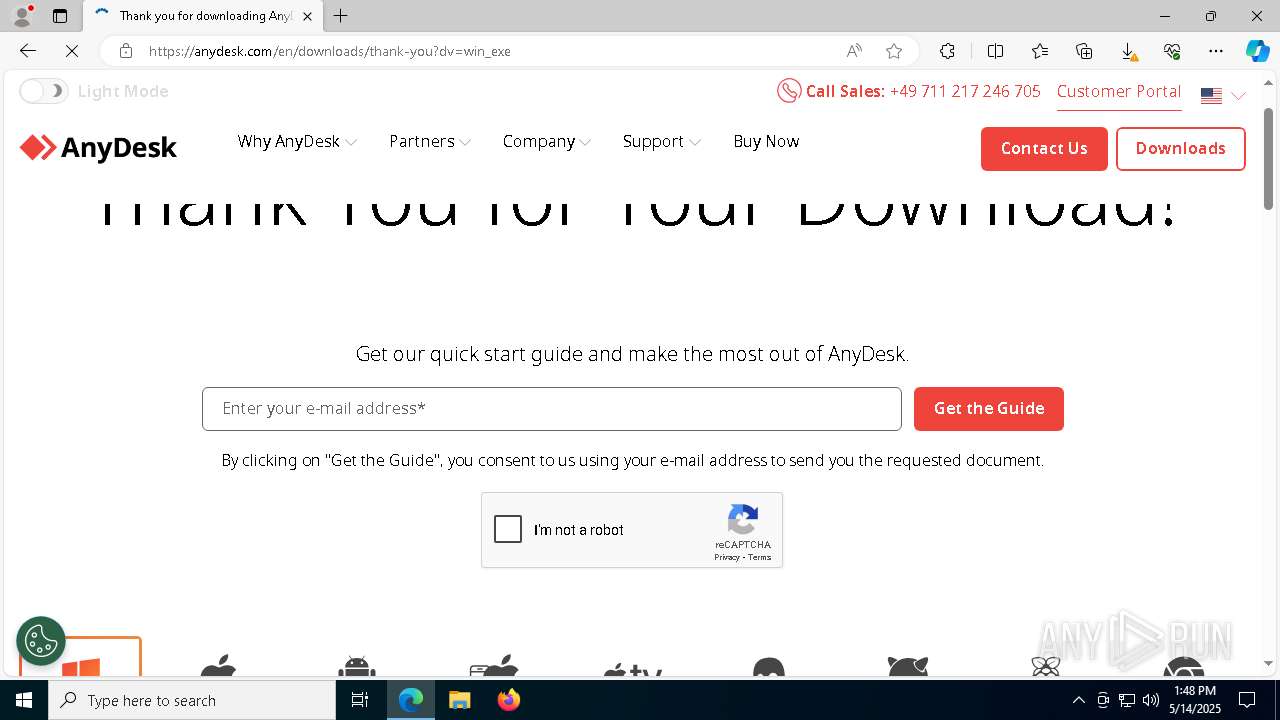
Task: Click the red phone icon near Call Sales
Action: tap(789, 91)
